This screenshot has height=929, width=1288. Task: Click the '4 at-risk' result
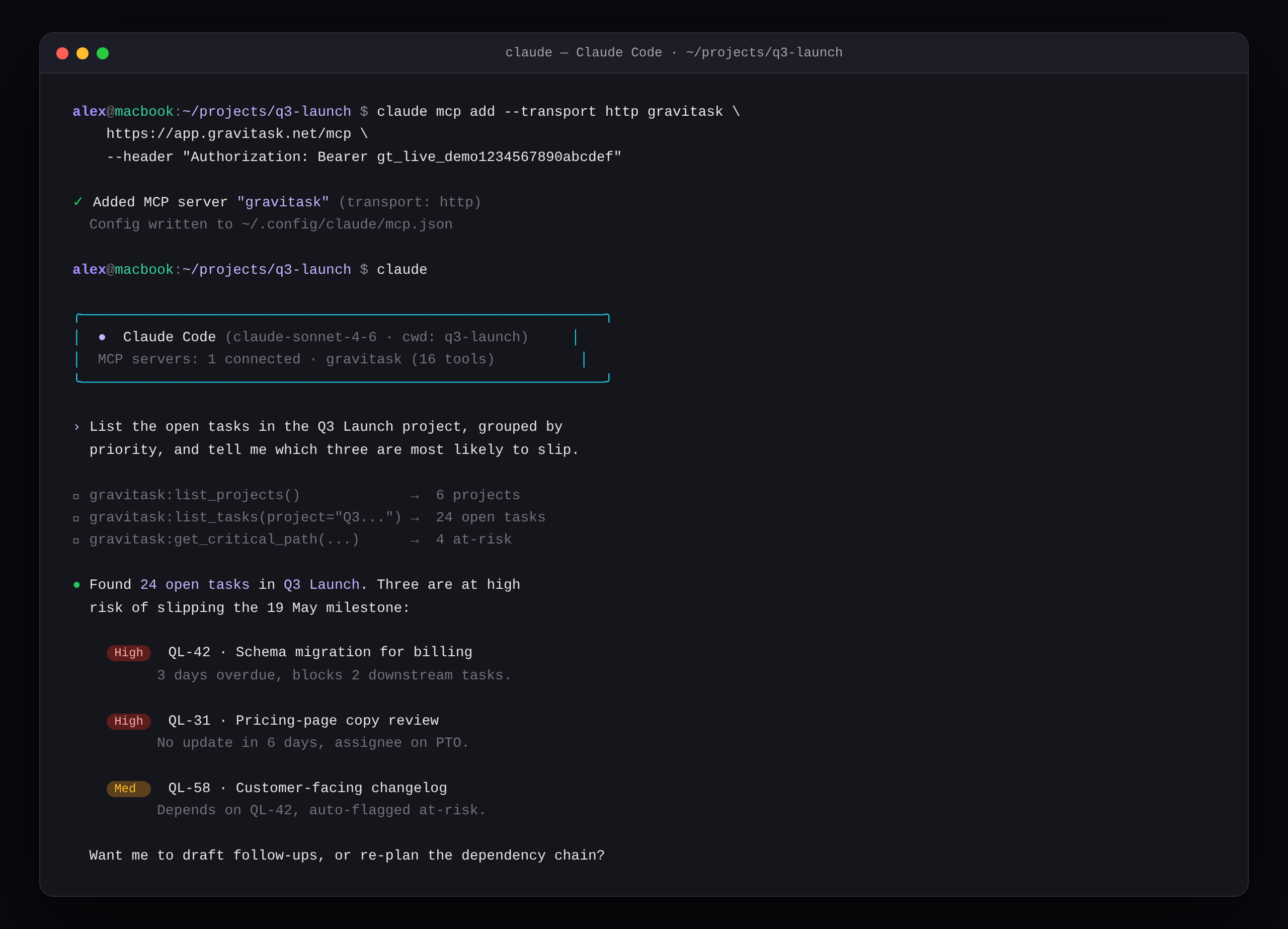click(x=473, y=539)
